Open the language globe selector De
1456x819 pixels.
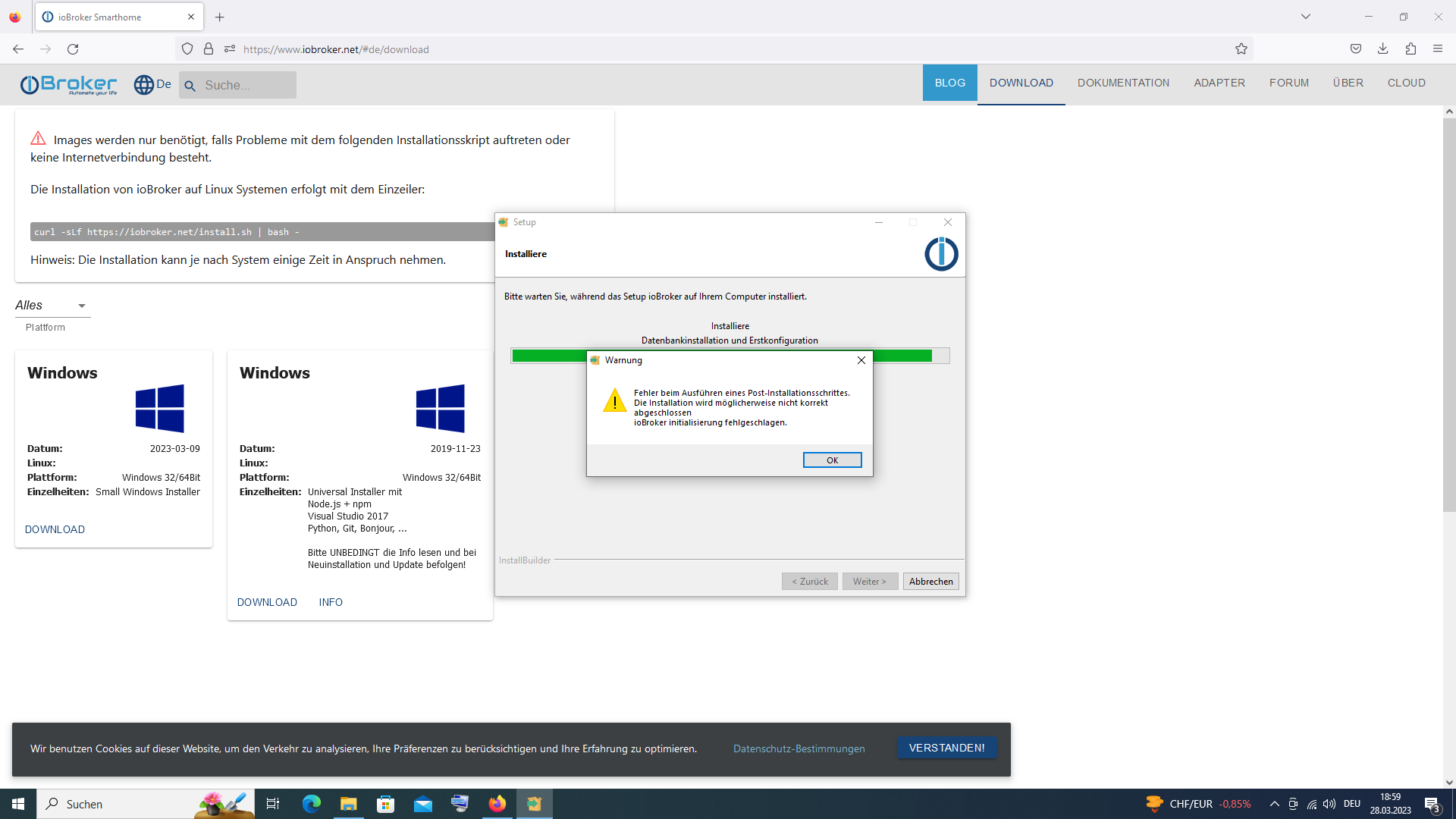click(x=152, y=84)
